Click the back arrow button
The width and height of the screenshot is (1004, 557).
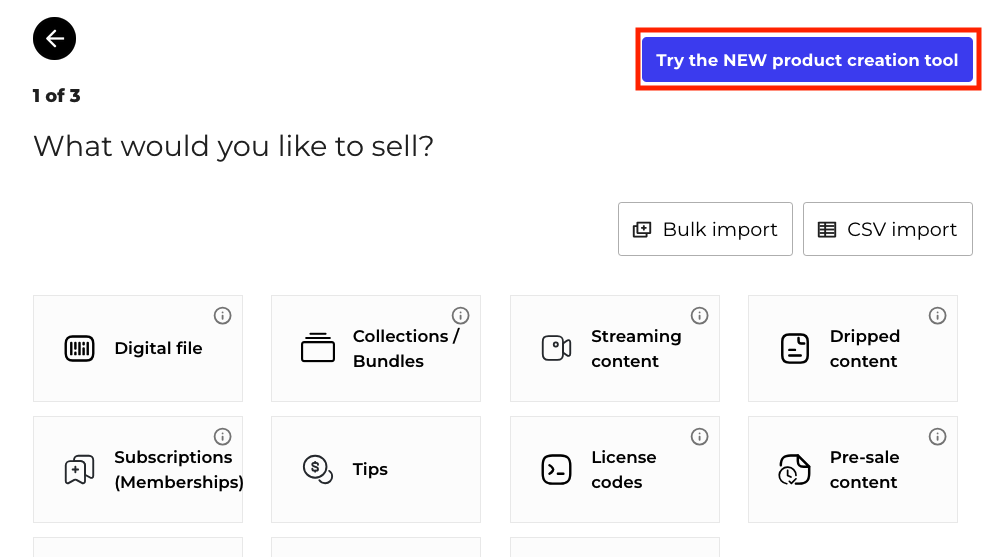54,39
